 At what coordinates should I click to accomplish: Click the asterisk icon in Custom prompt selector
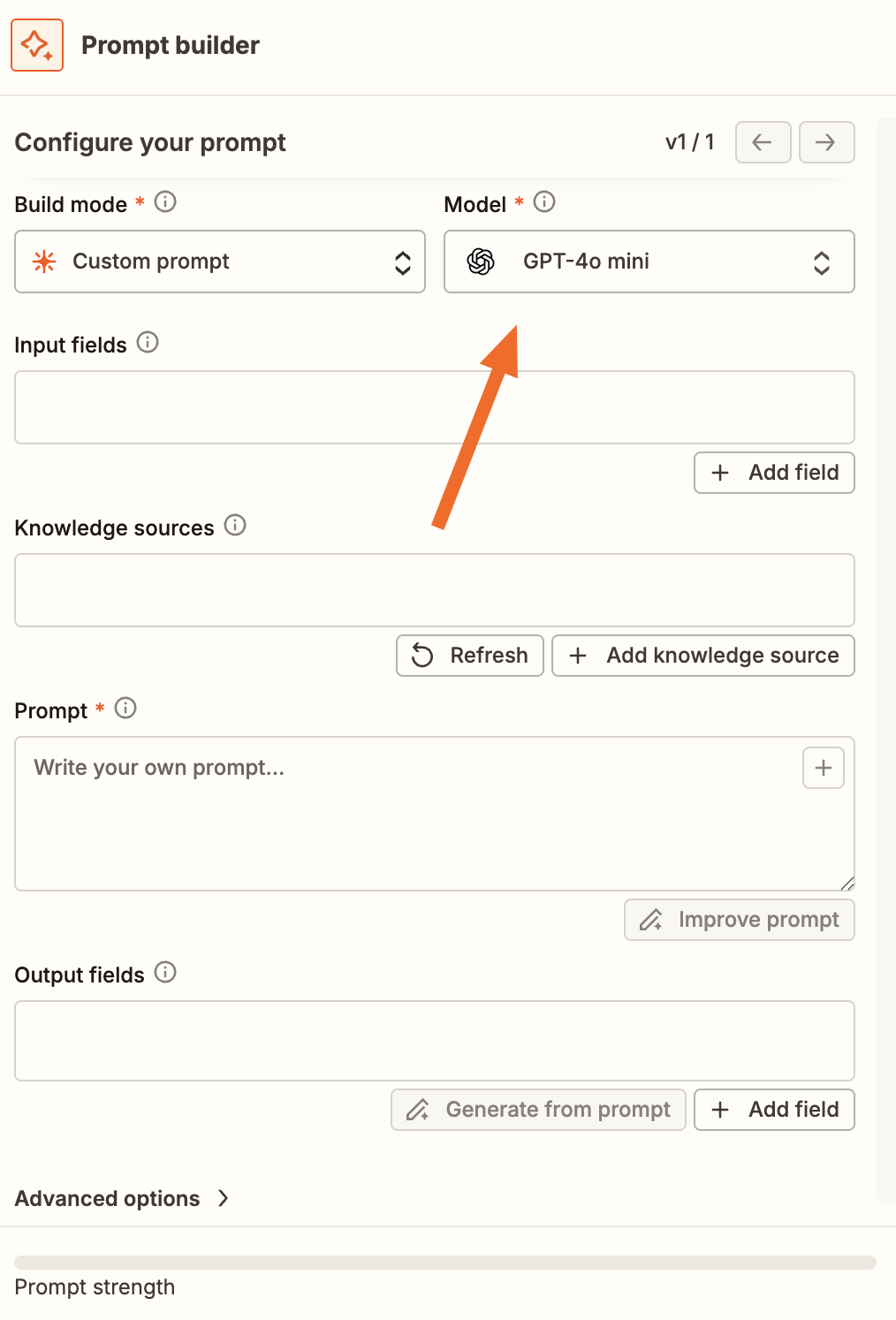pyautogui.click(x=42, y=262)
